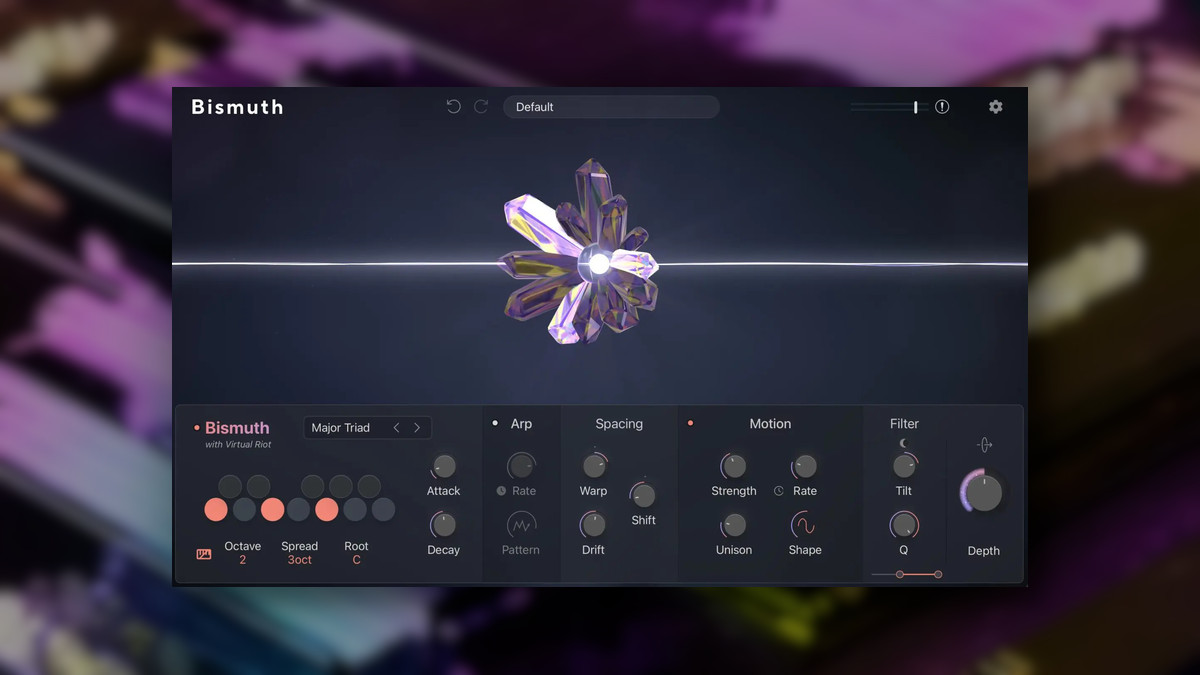Click the keyboard input icon beside Octave
Image resolution: width=1200 pixels, height=675 pixels.
click(204, 554)
